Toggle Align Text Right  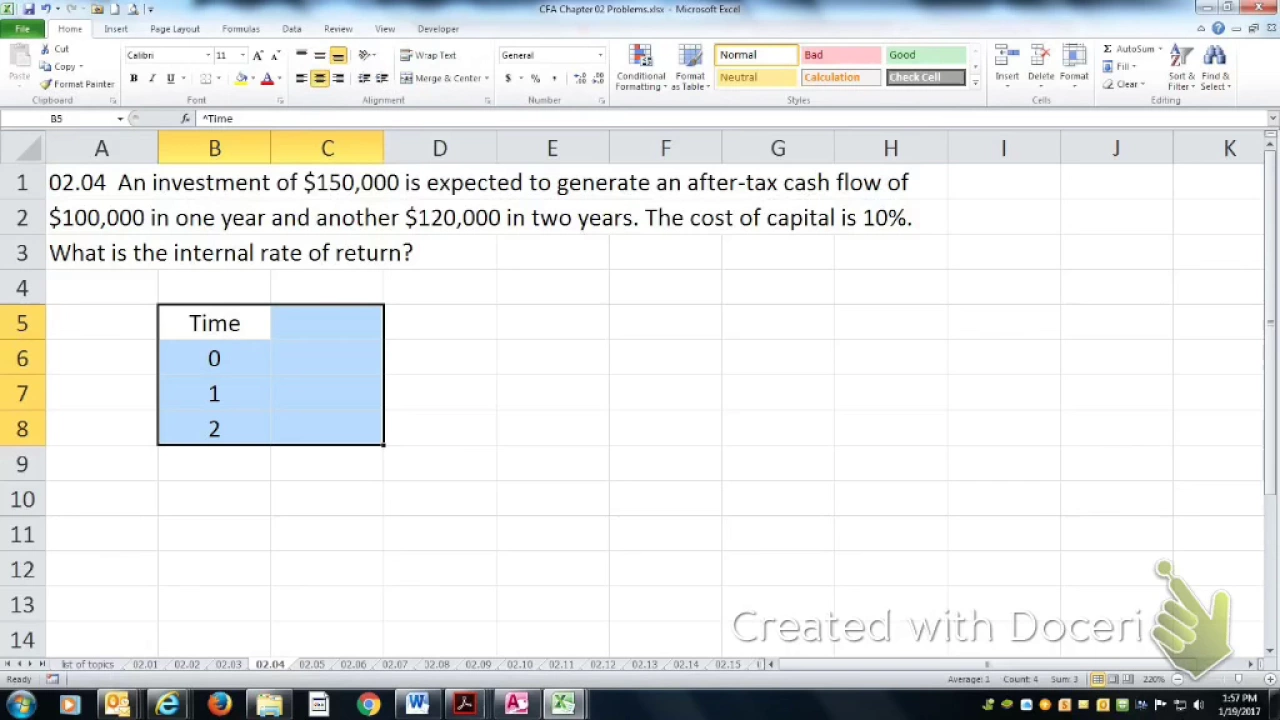coord(338,78)
